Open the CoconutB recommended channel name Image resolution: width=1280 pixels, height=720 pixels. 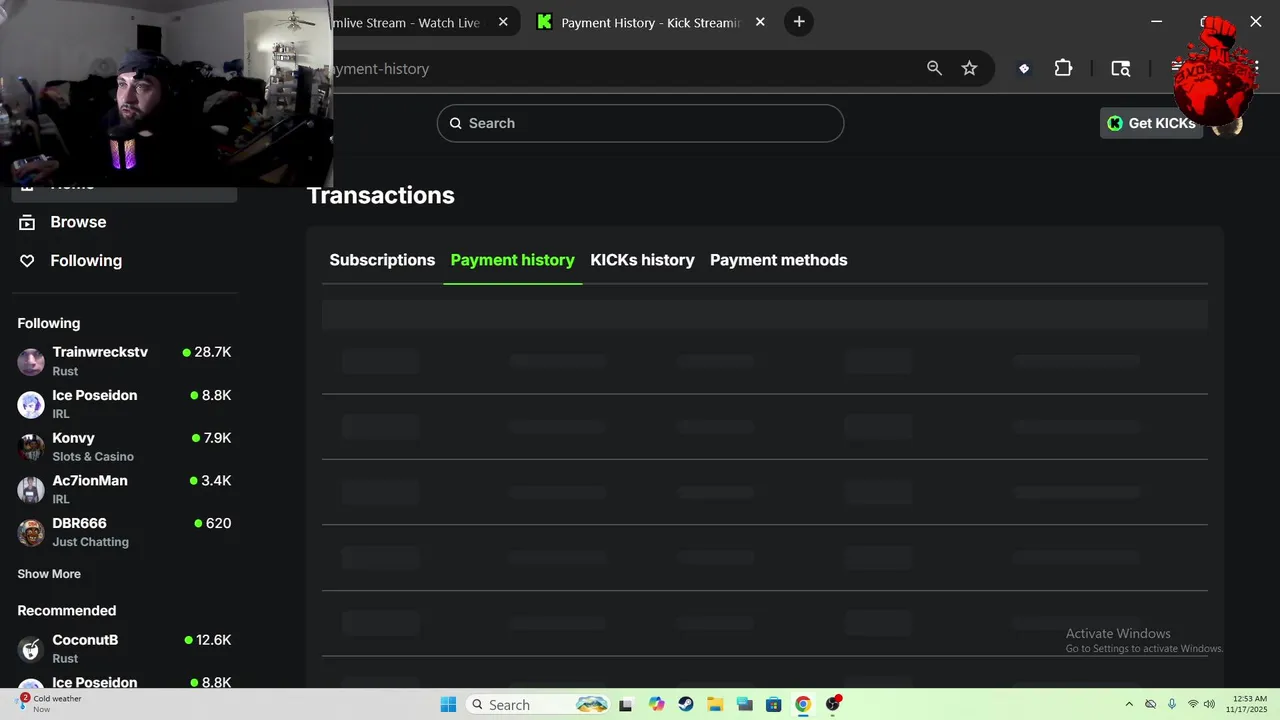pos(85,640)
